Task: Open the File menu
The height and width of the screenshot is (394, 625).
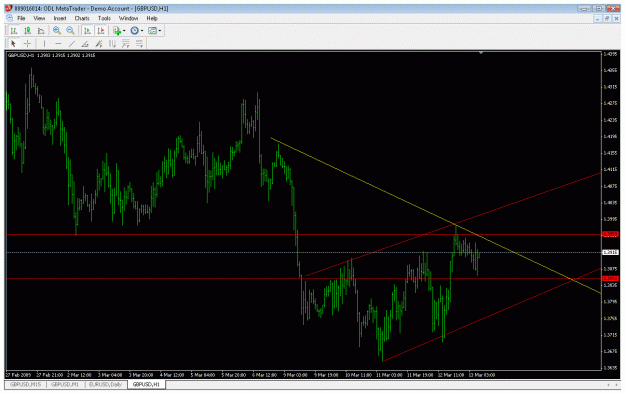Action: coord(21,18)
